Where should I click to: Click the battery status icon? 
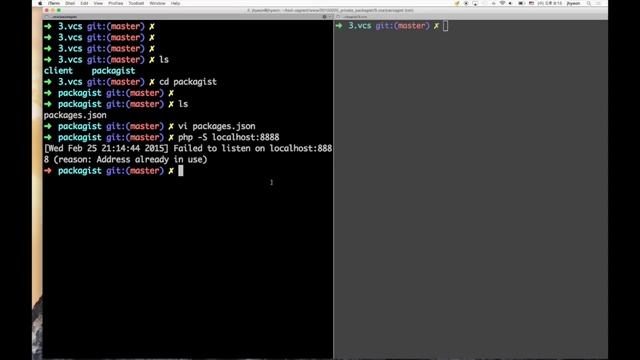tap(521, 3)
